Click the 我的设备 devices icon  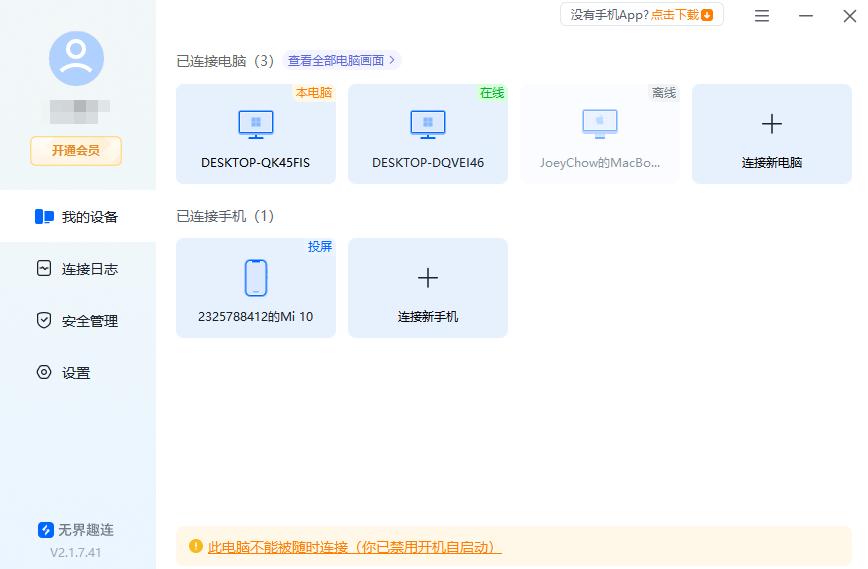tap(44, 216)
